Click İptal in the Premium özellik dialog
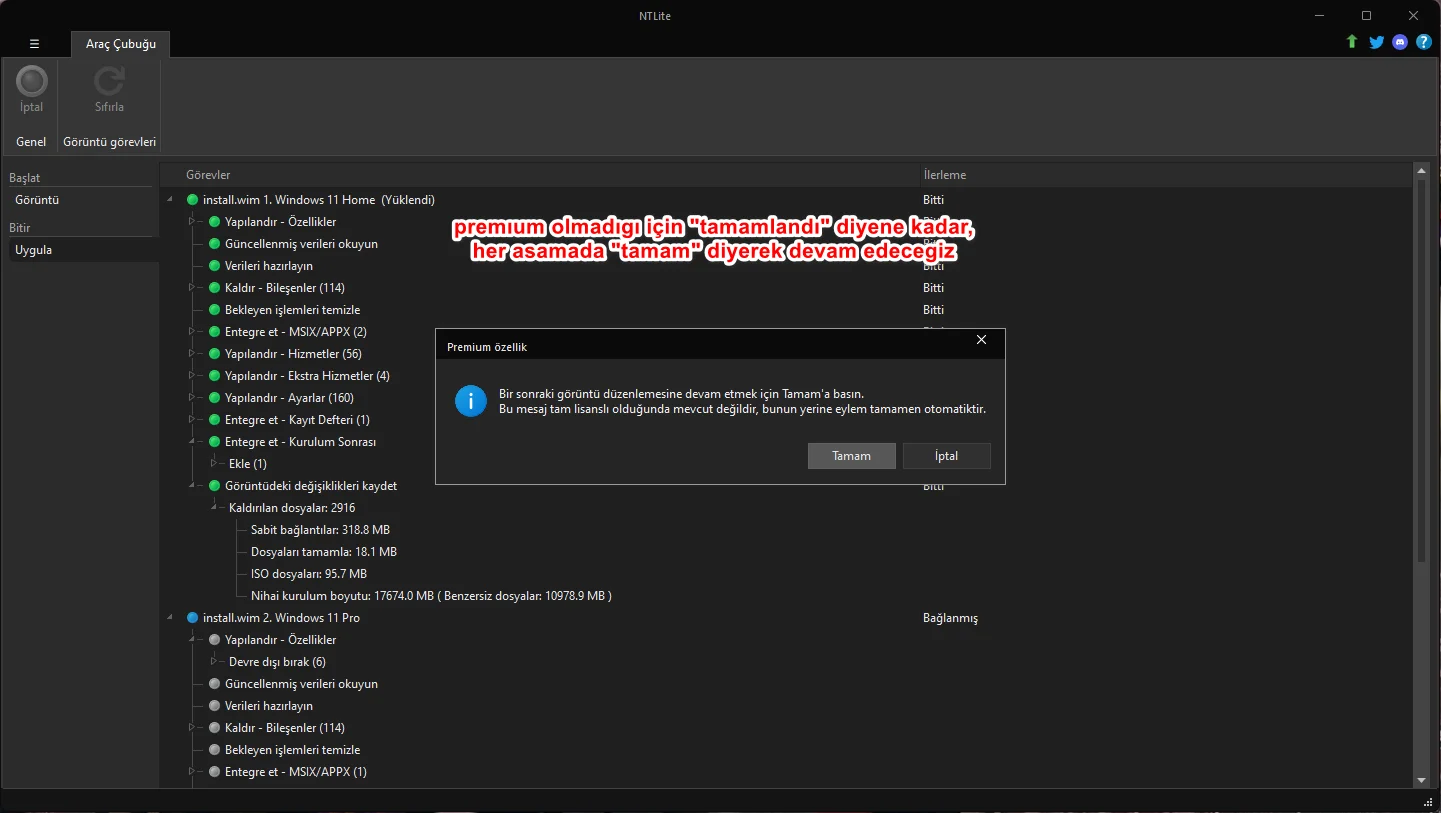The width and height of the screenshot is (1441, 813). (946, 456)
